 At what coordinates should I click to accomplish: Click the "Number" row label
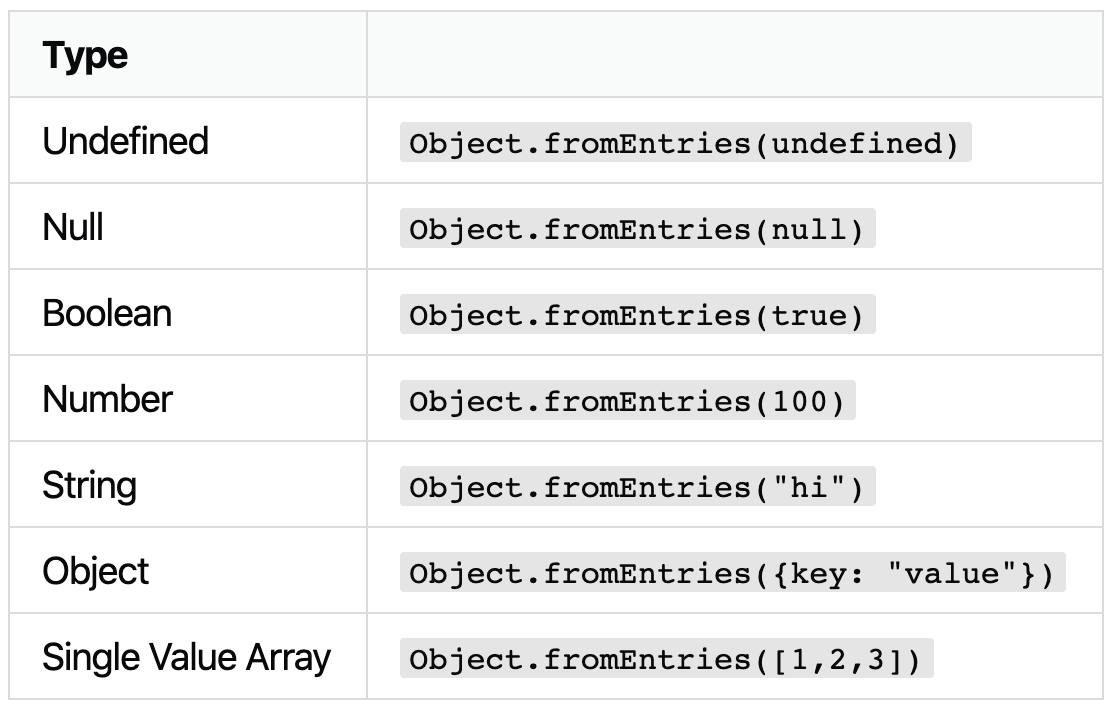107,400
